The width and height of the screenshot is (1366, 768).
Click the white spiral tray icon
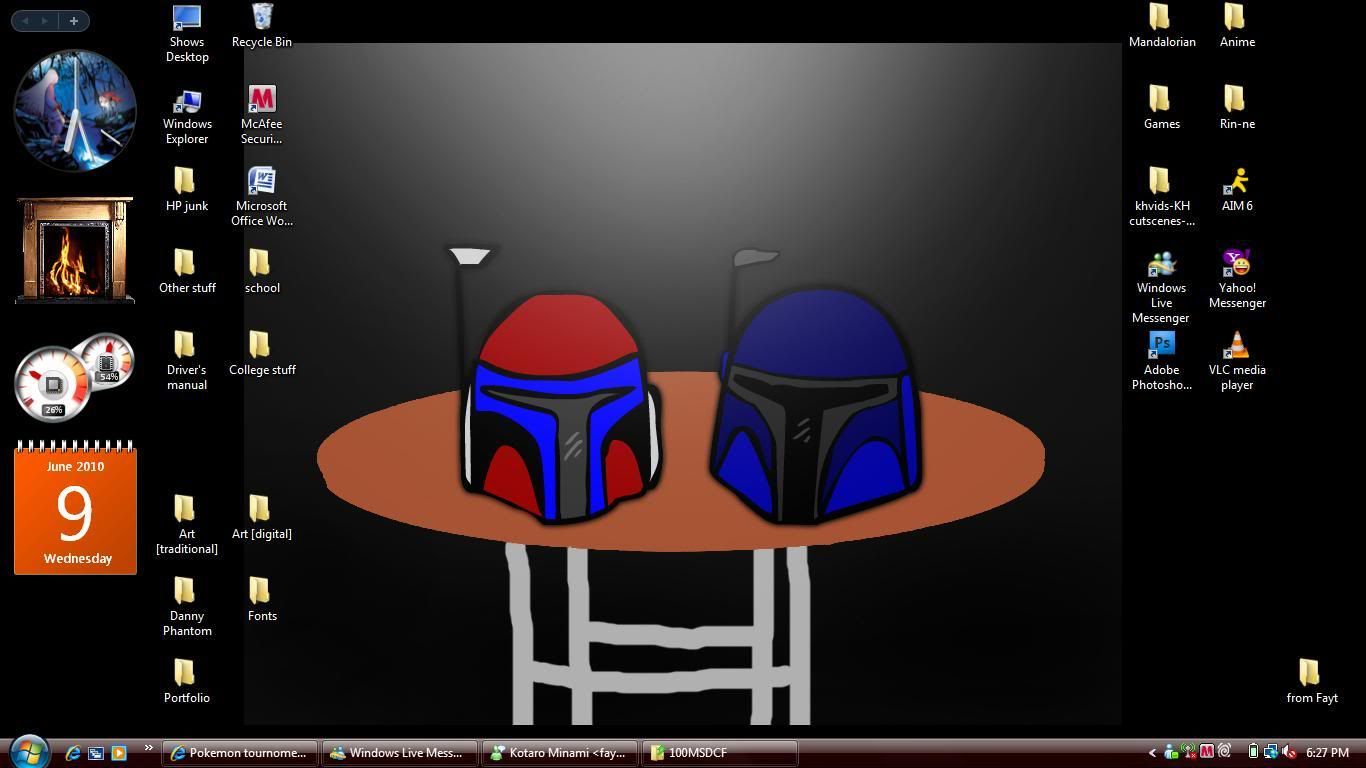1224,752
